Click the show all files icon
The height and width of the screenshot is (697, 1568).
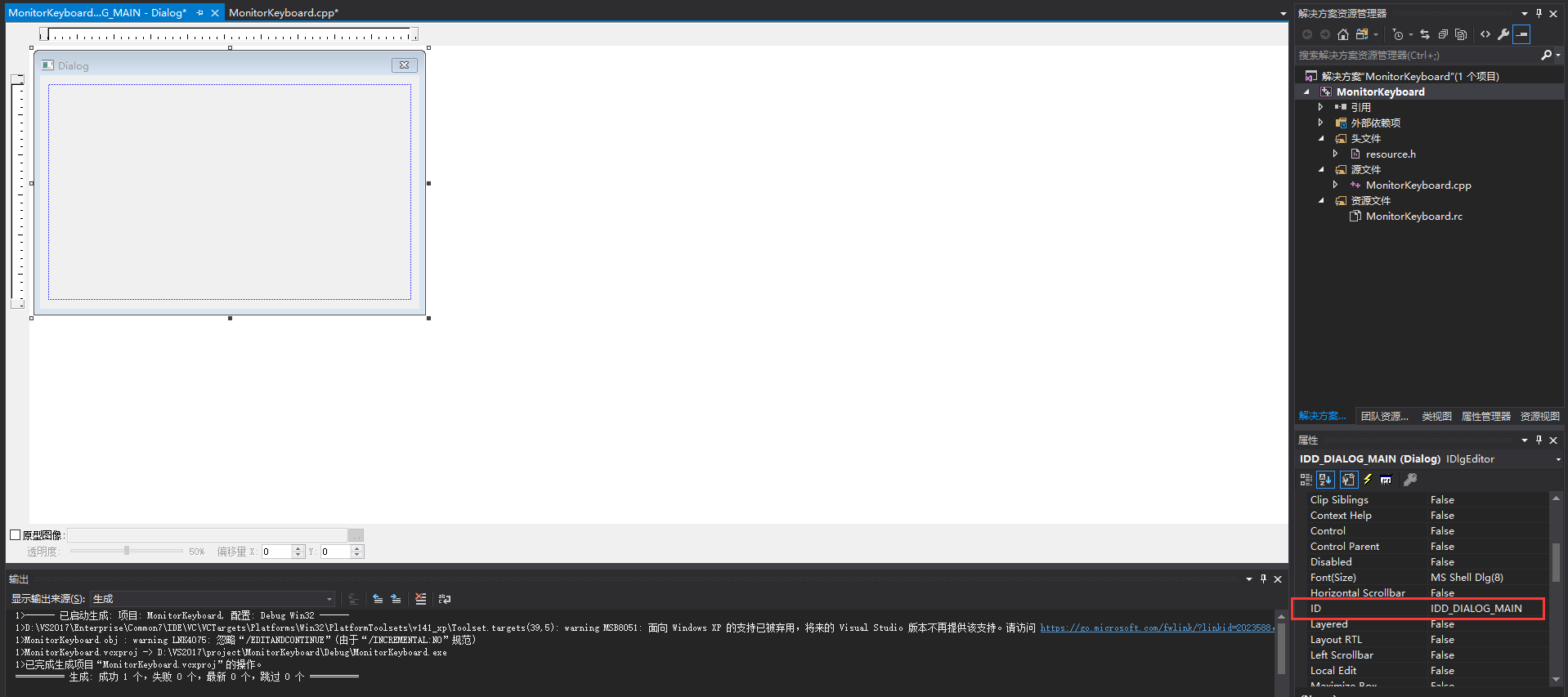(1461, 34)
